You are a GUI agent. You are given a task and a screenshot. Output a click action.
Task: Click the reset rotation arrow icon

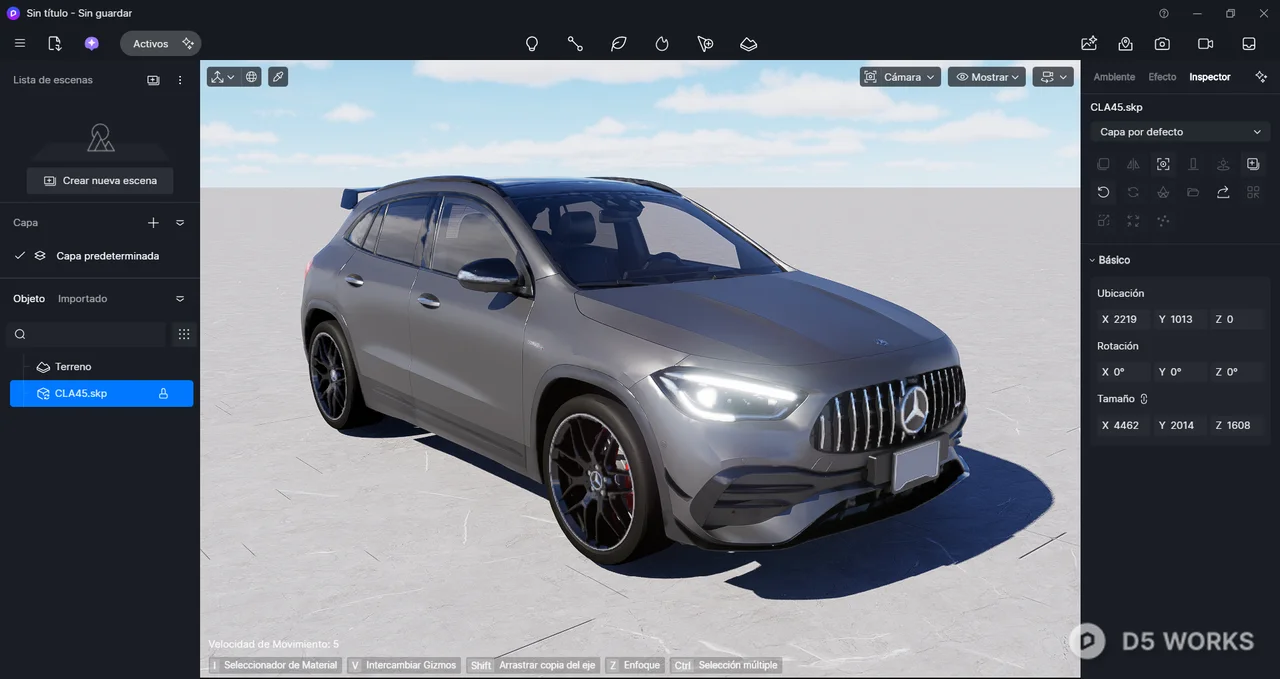(1103, 192)
